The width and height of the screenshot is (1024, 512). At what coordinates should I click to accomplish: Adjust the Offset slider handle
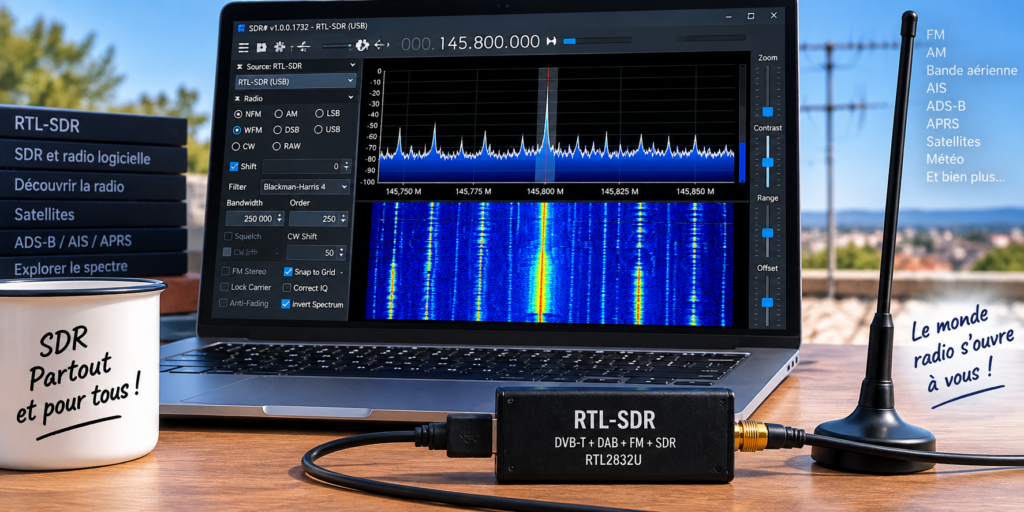pyautogui.click(x=767, y=302)
